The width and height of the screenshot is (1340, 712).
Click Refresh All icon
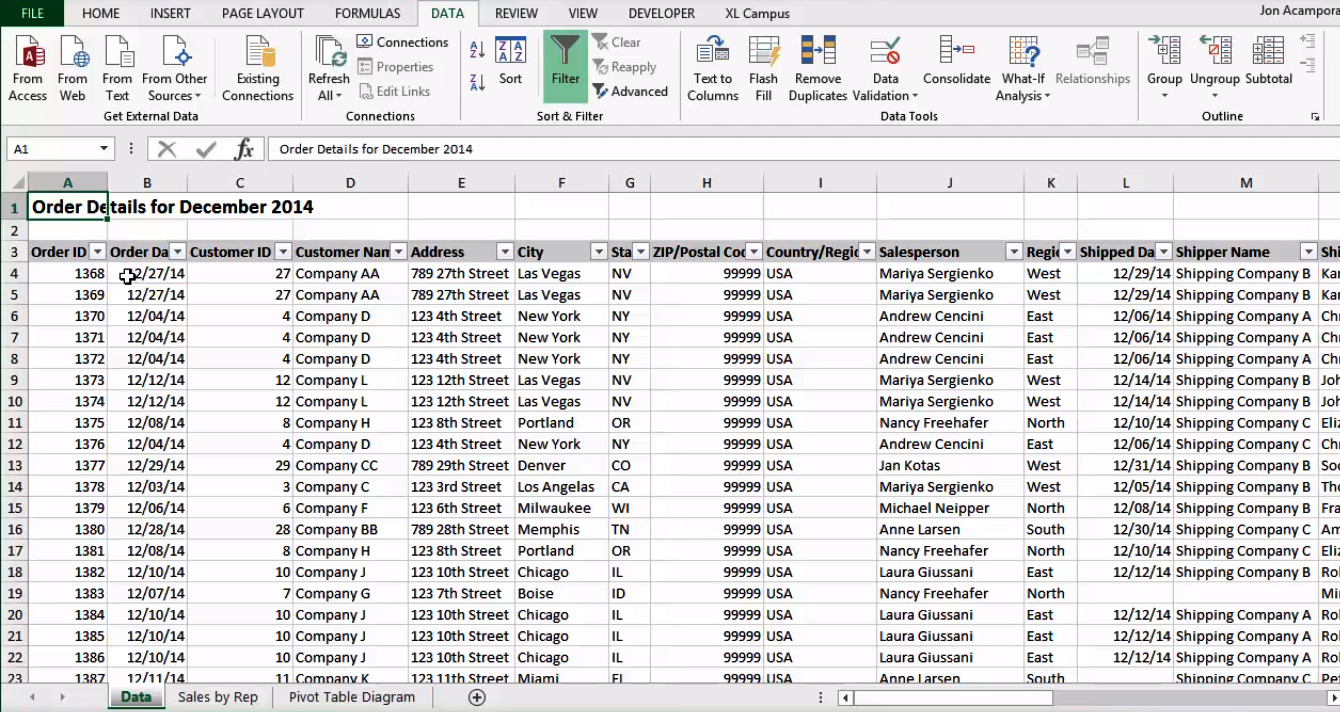pos(329,68)
